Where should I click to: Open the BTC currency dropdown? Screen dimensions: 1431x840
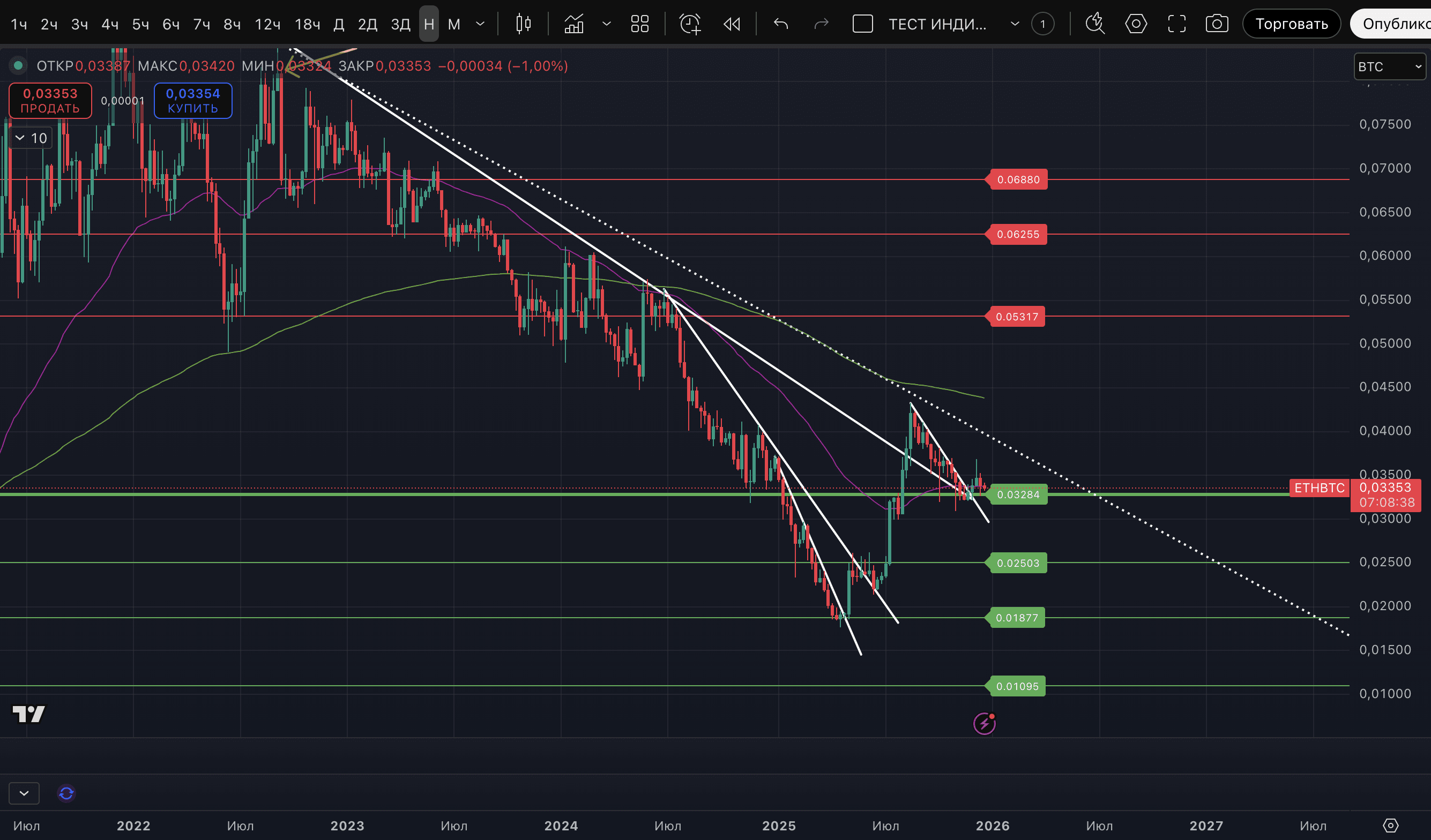pyautogui.click(x=1389, y=67)
